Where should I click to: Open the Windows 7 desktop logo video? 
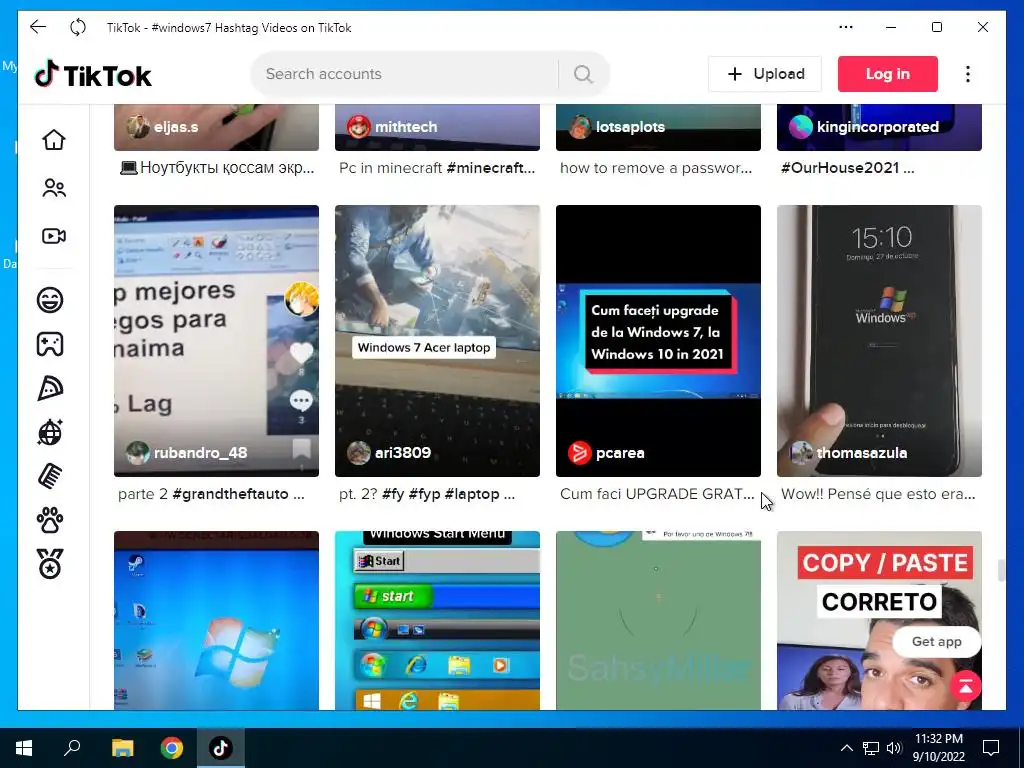[x=216, y=620]
